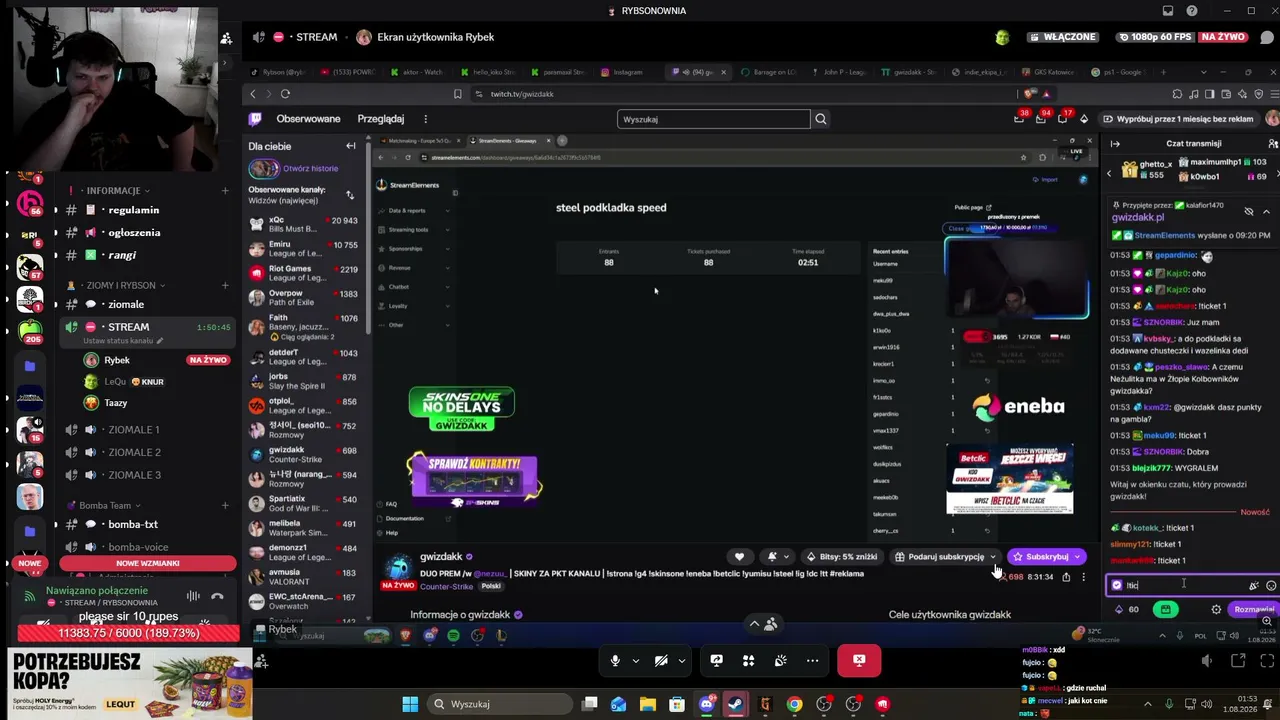Open microphone device options arrow
This screenshot has height=720, width=1280.
636,660
